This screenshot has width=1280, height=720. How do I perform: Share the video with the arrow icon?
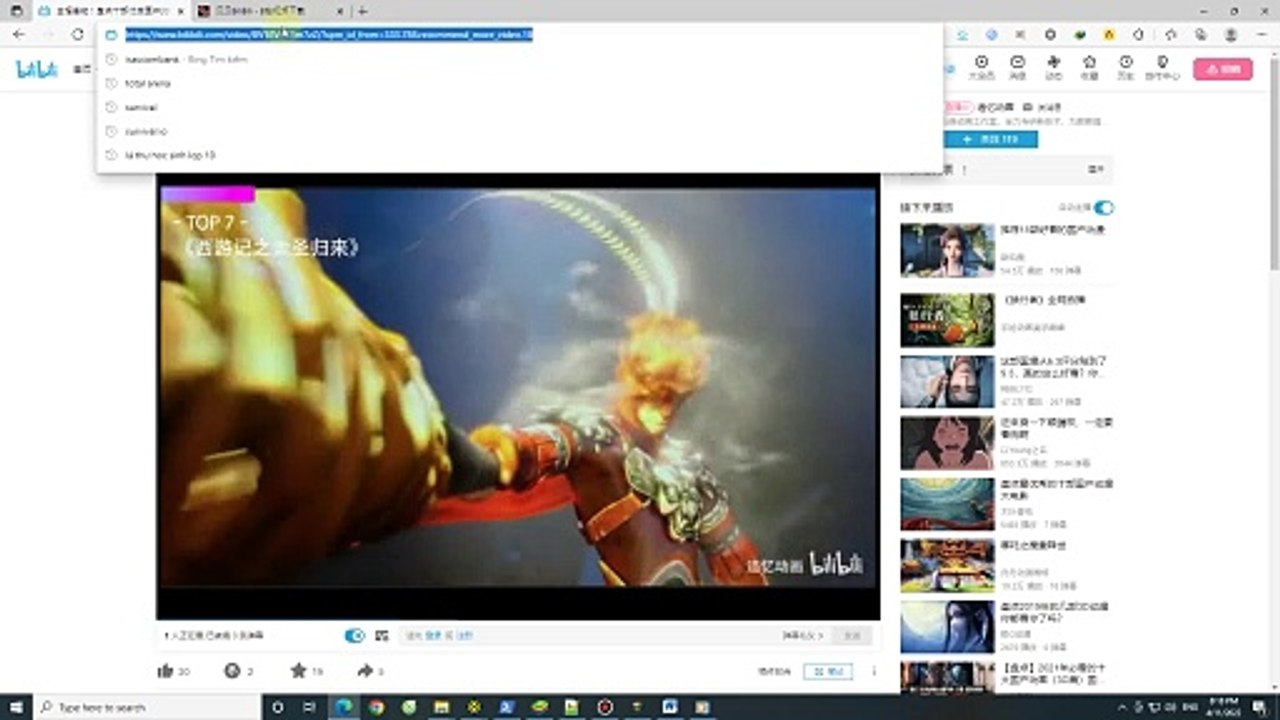pos(364,671)
